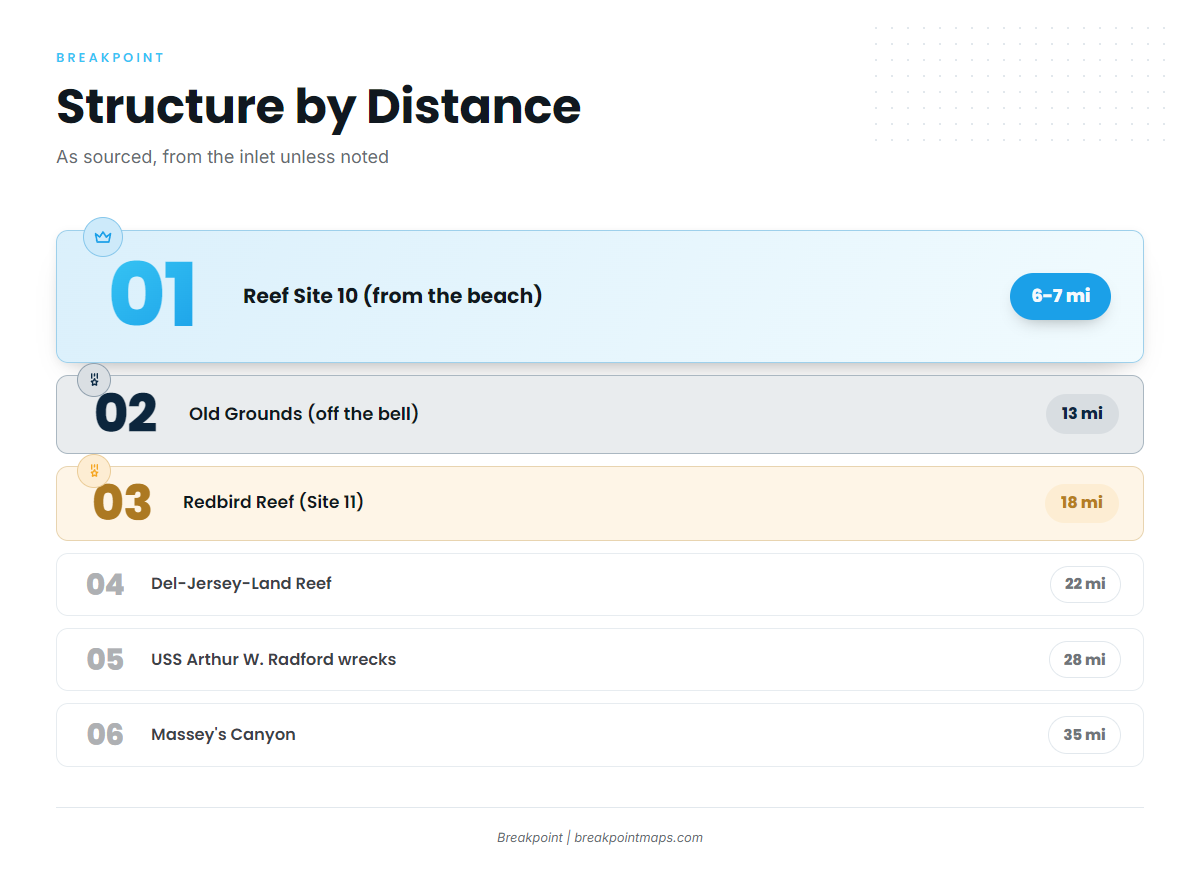The width and height of the screenshot is (1200, 871).
Task: Select the Del-Jersey-Land Reef row
Action: (600, 584)
